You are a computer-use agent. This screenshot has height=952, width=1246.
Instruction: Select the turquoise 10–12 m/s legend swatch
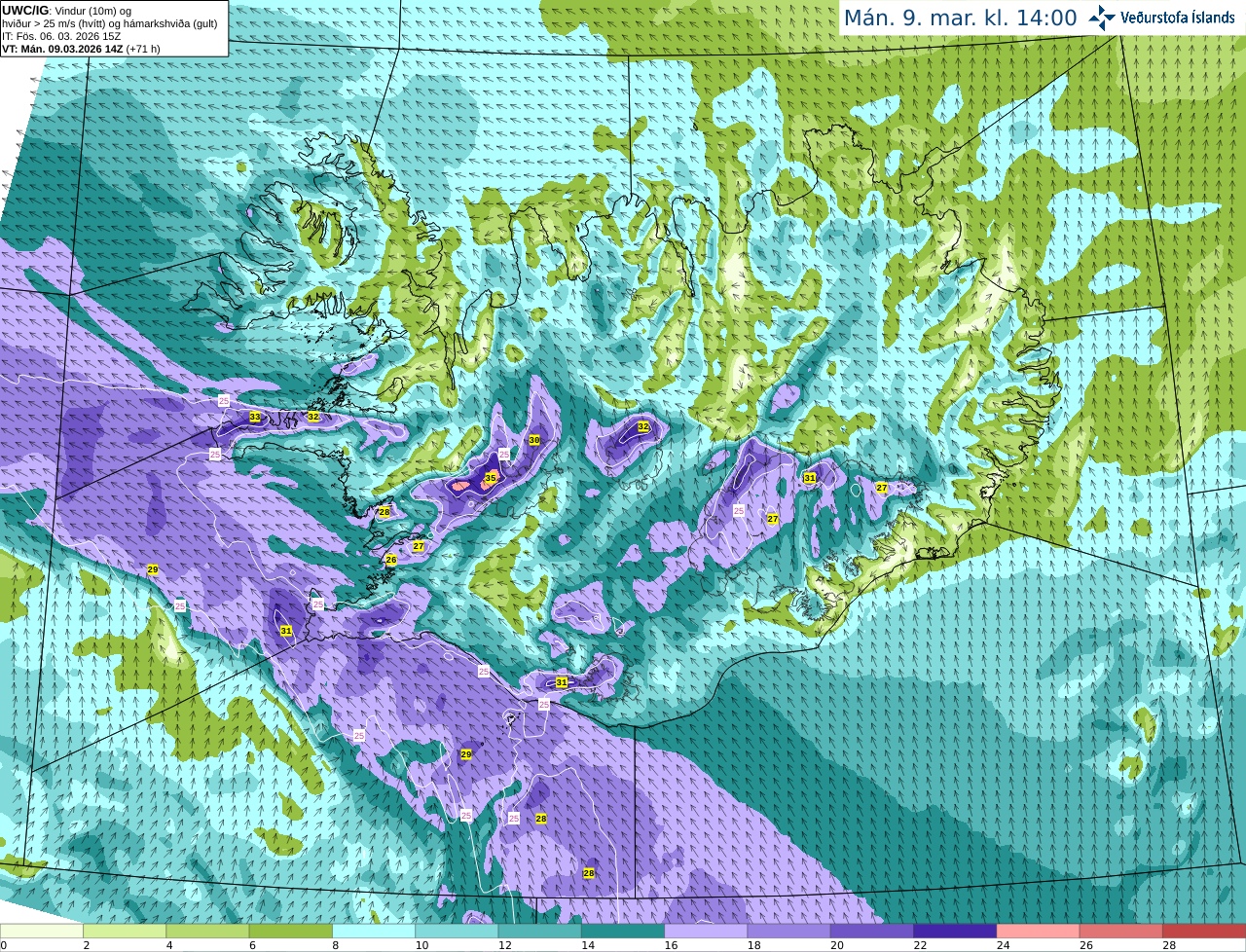pyautogui.click(x=457, y=931)
